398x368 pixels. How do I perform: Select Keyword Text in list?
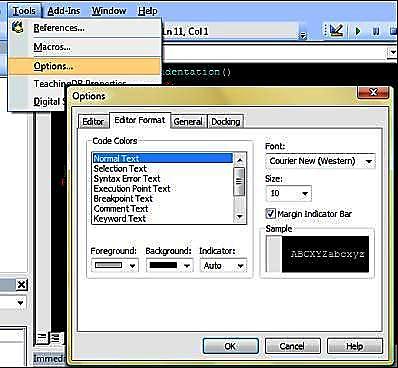tap(163, 219)
